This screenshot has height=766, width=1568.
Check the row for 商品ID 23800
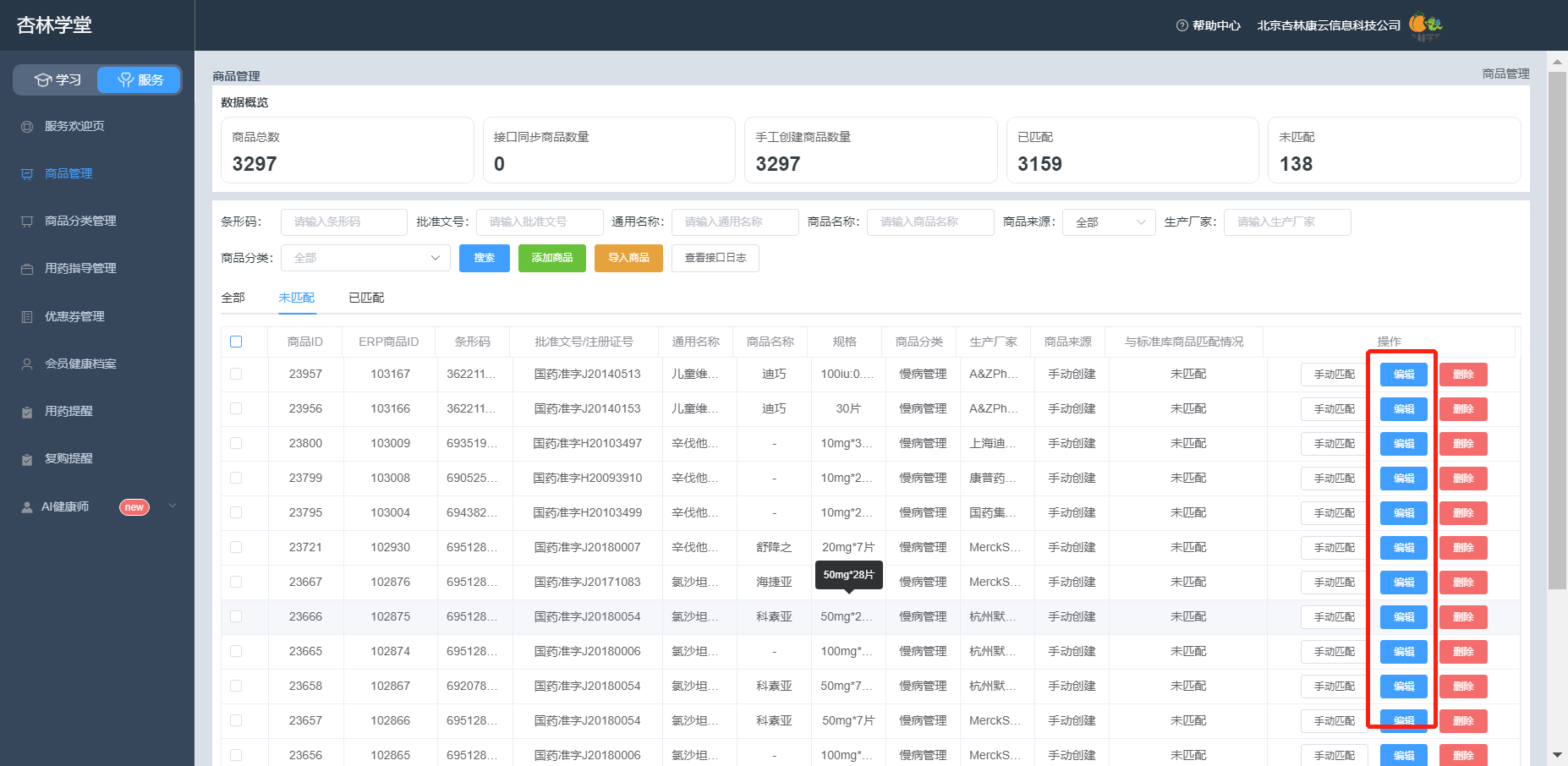tap(236, 443)
